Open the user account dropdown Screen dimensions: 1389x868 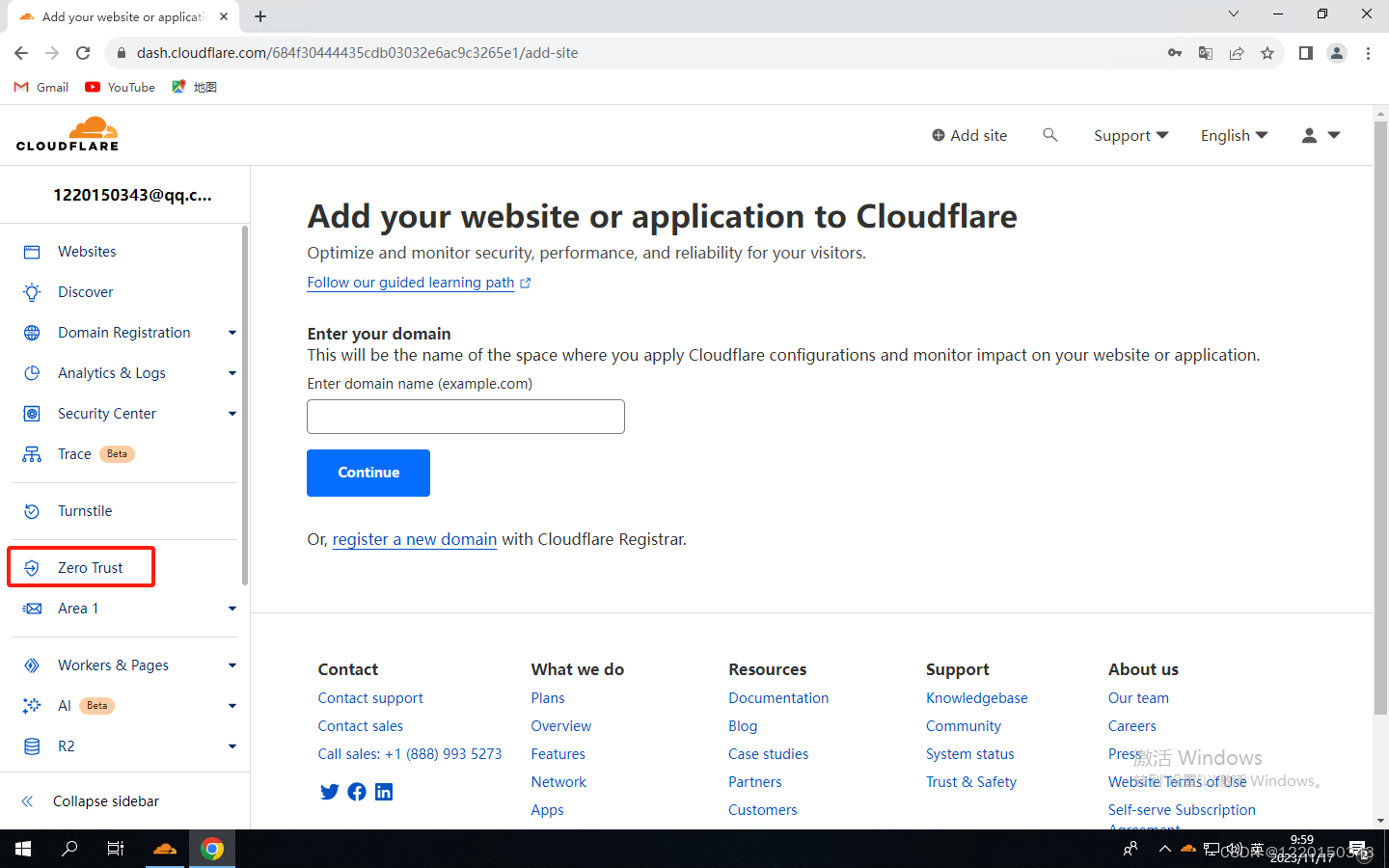(1321, 136)
